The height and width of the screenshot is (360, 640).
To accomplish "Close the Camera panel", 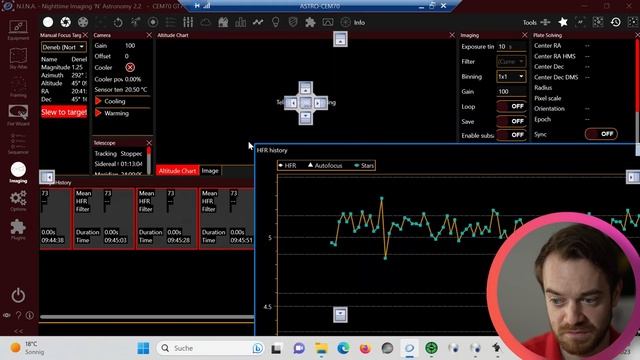I will point(149,35).
